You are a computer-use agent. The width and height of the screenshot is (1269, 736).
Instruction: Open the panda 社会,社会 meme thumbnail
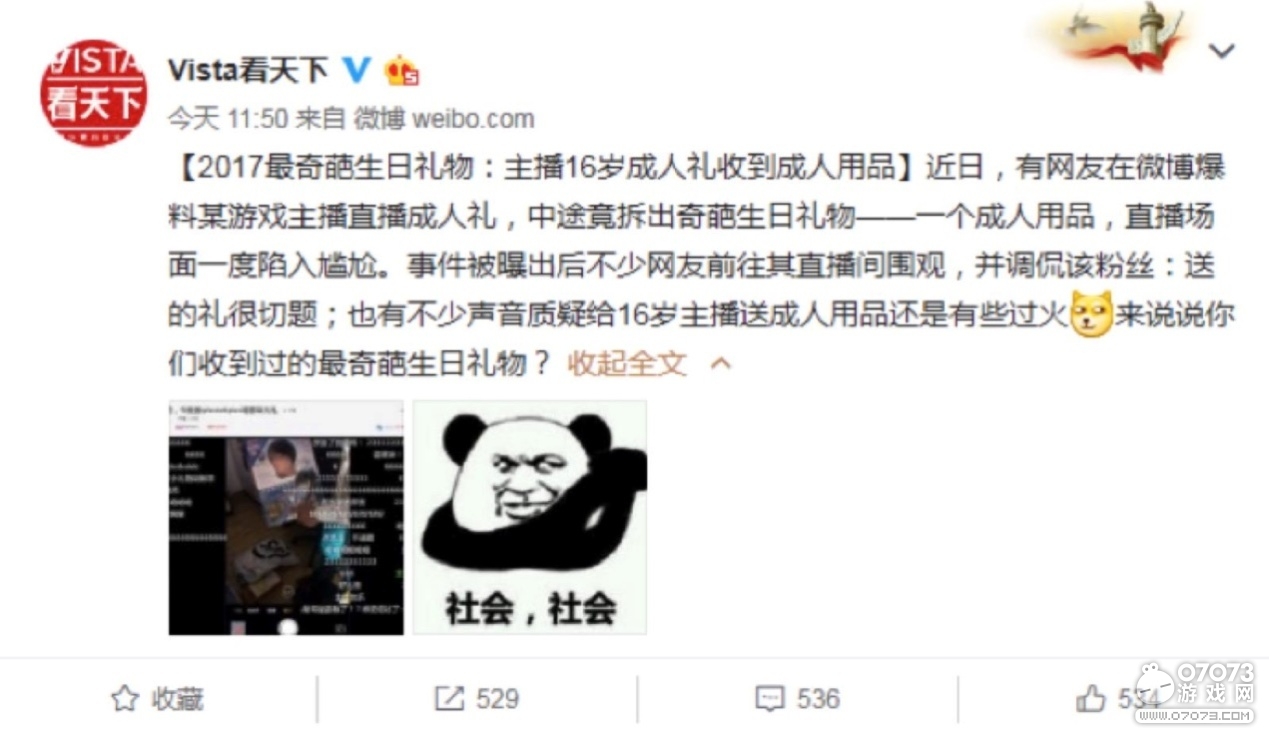tap(530, 518)
